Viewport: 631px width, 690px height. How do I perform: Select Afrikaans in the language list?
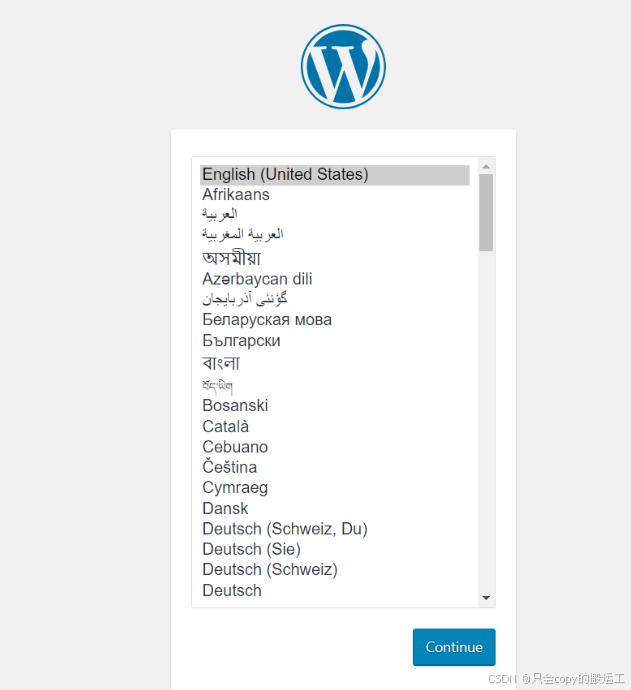click(334, 195)
